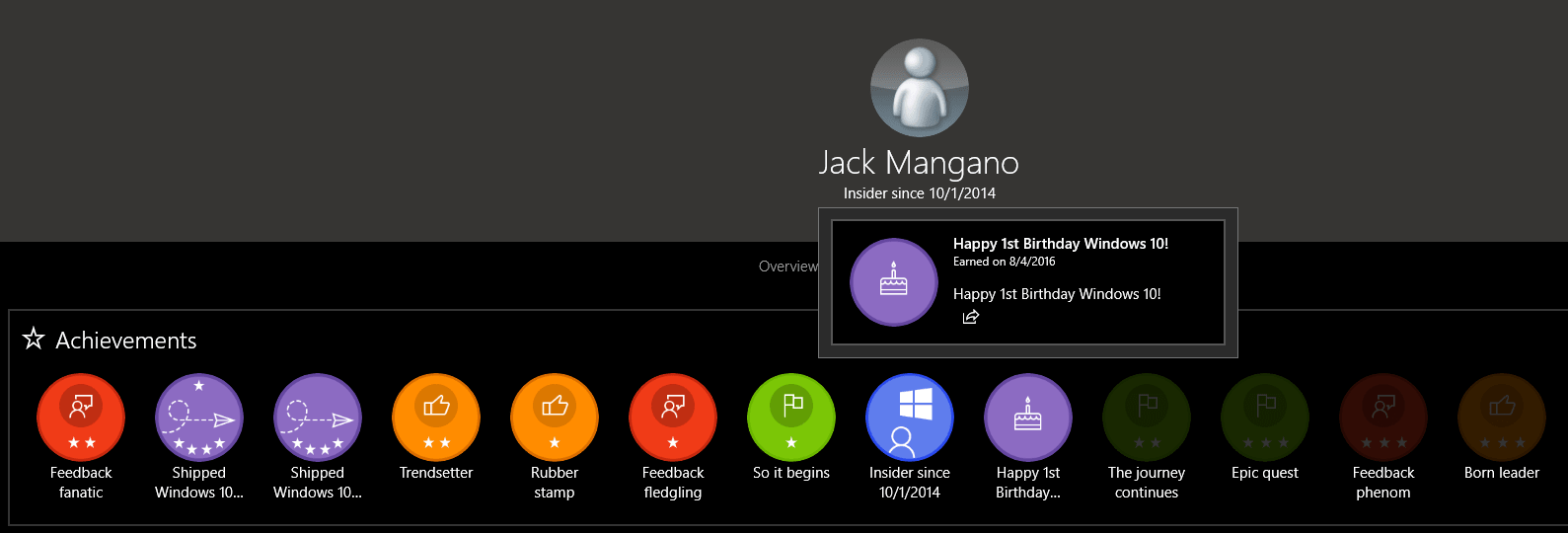The image size is (1568, 533).
Task: Click the Trendsetter thumbs-up badge
Action: click(x=436, y=418)
